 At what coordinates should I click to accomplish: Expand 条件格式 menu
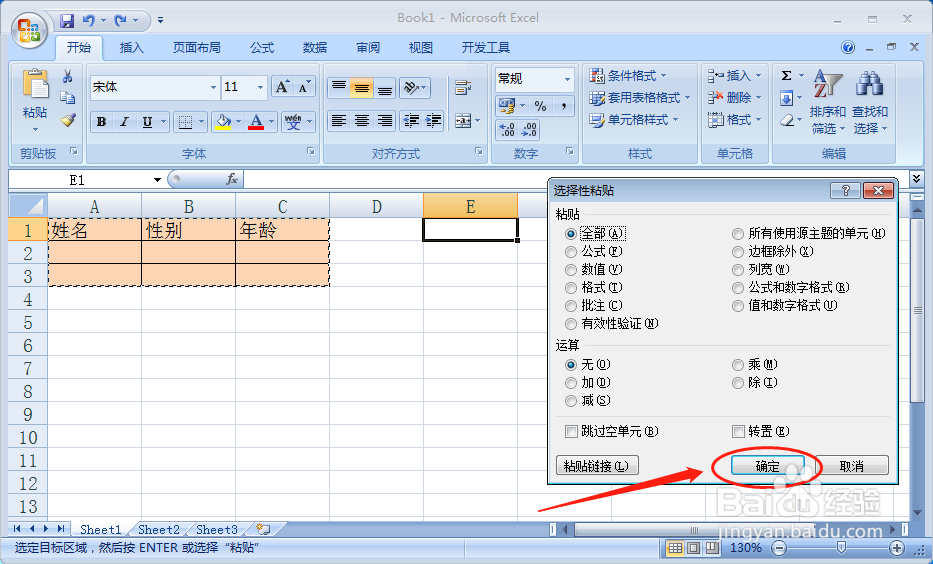628,76
